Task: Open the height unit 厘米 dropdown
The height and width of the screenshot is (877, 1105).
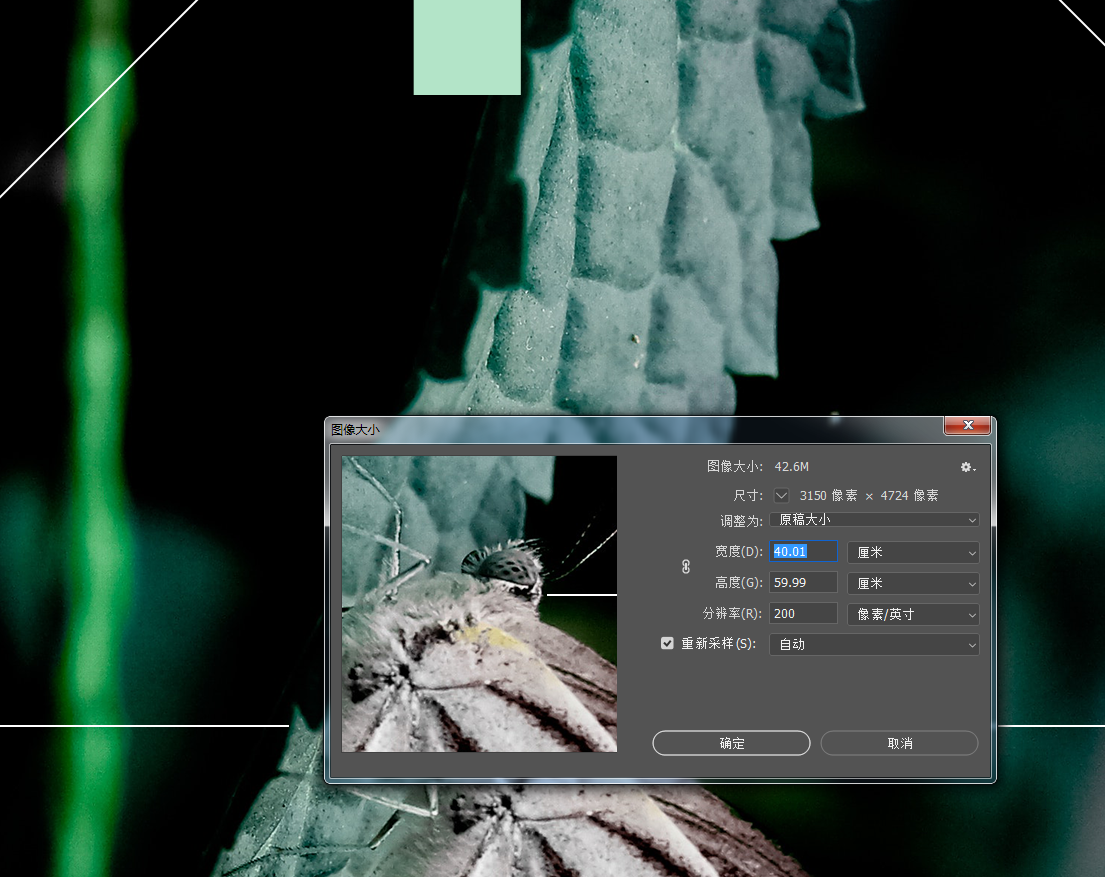Action: tap(913, 583)
